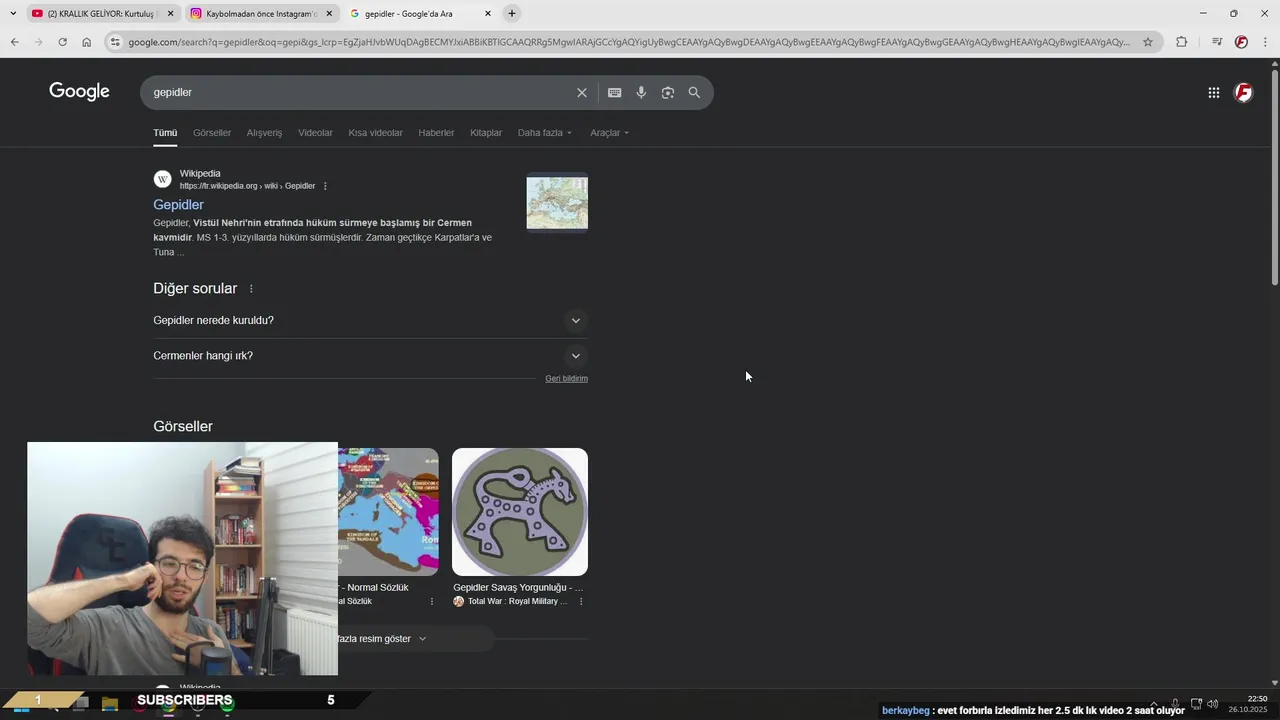
Task: Open the Chrome profile icon in toolbar
Action: click(1241, 42)
